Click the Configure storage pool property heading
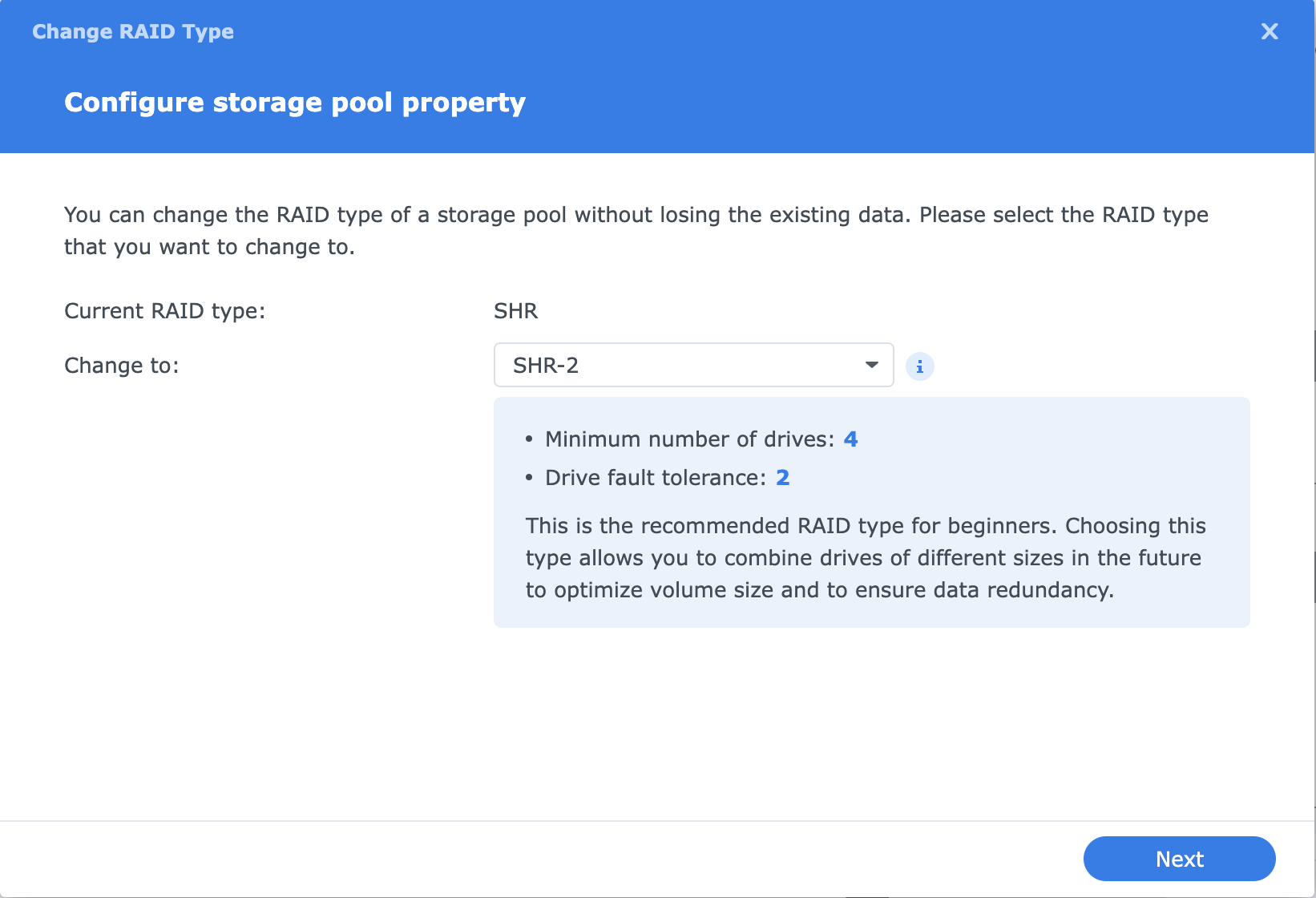The width and height of the screenshot is (1316, 898). [x=295, y=103]
